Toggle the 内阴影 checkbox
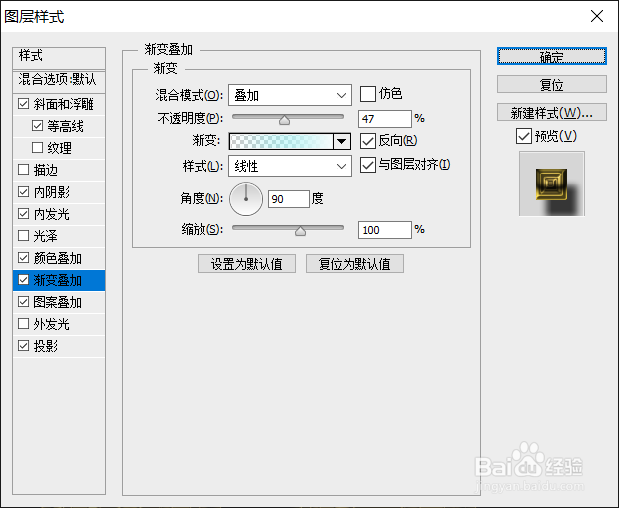Viewport: 619px width, 508px height. click(23, 192)
